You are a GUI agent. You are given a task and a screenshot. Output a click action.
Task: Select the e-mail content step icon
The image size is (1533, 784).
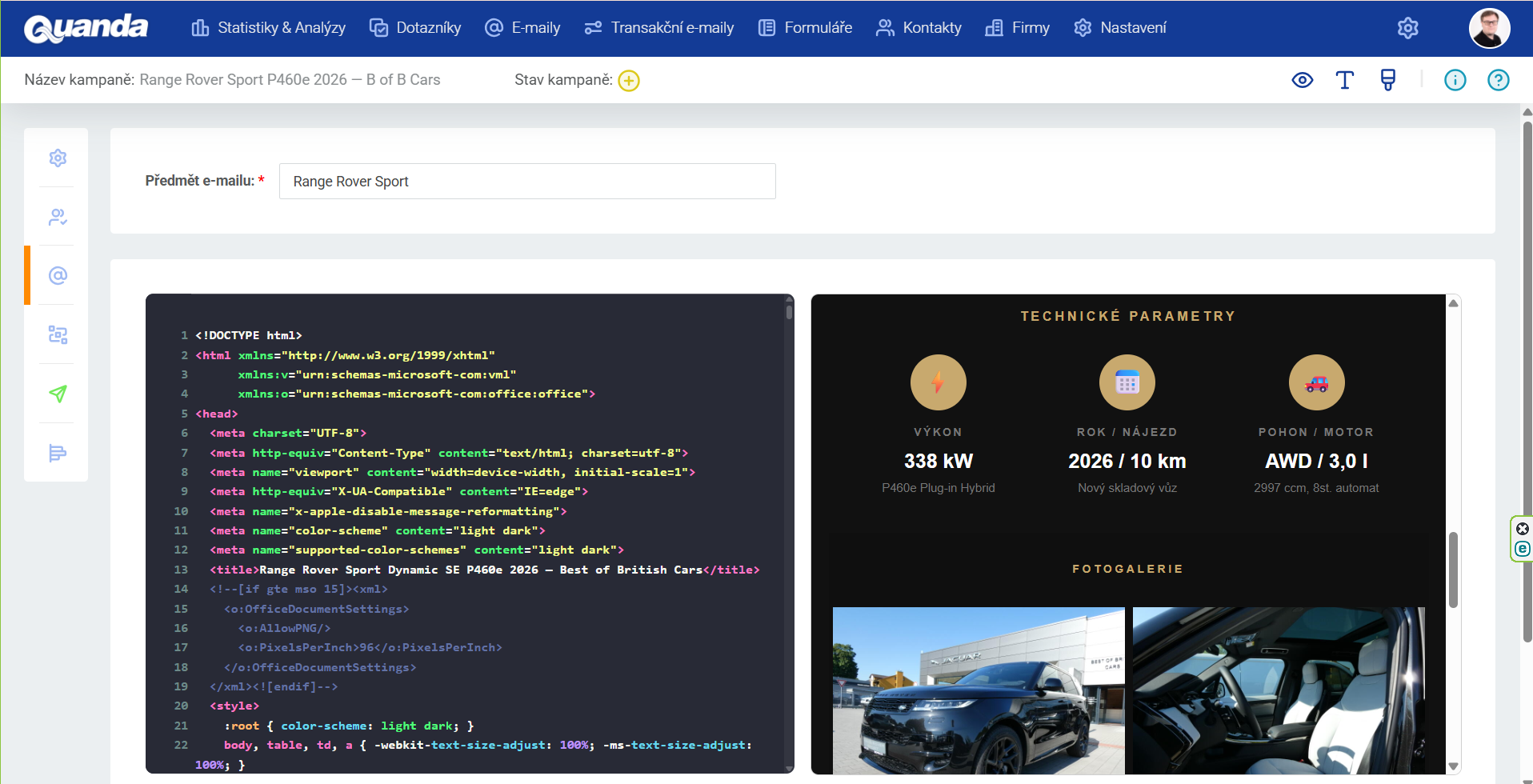point(58,276)
